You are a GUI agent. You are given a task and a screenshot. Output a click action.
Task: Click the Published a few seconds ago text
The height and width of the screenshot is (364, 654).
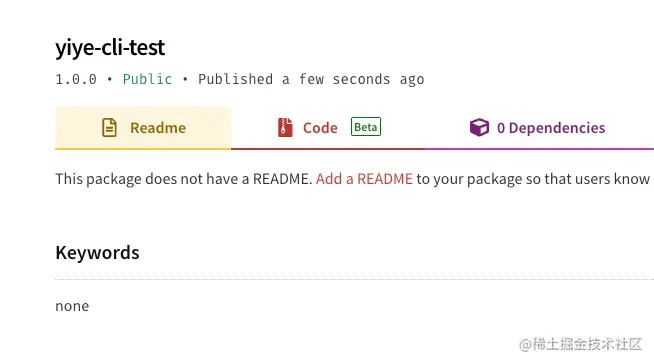click(311, 79)
